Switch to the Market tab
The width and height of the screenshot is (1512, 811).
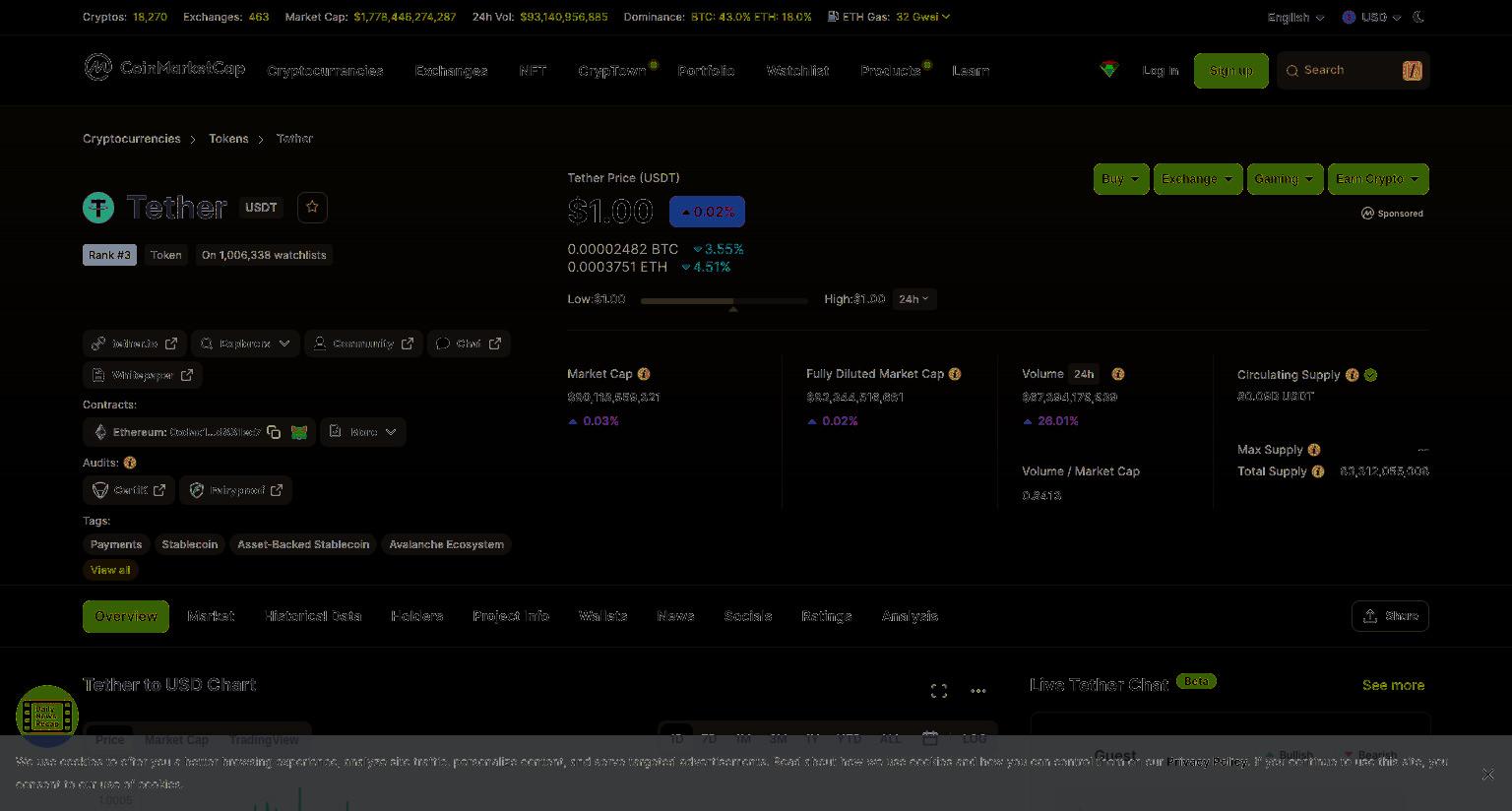click(x=211, y=616)
